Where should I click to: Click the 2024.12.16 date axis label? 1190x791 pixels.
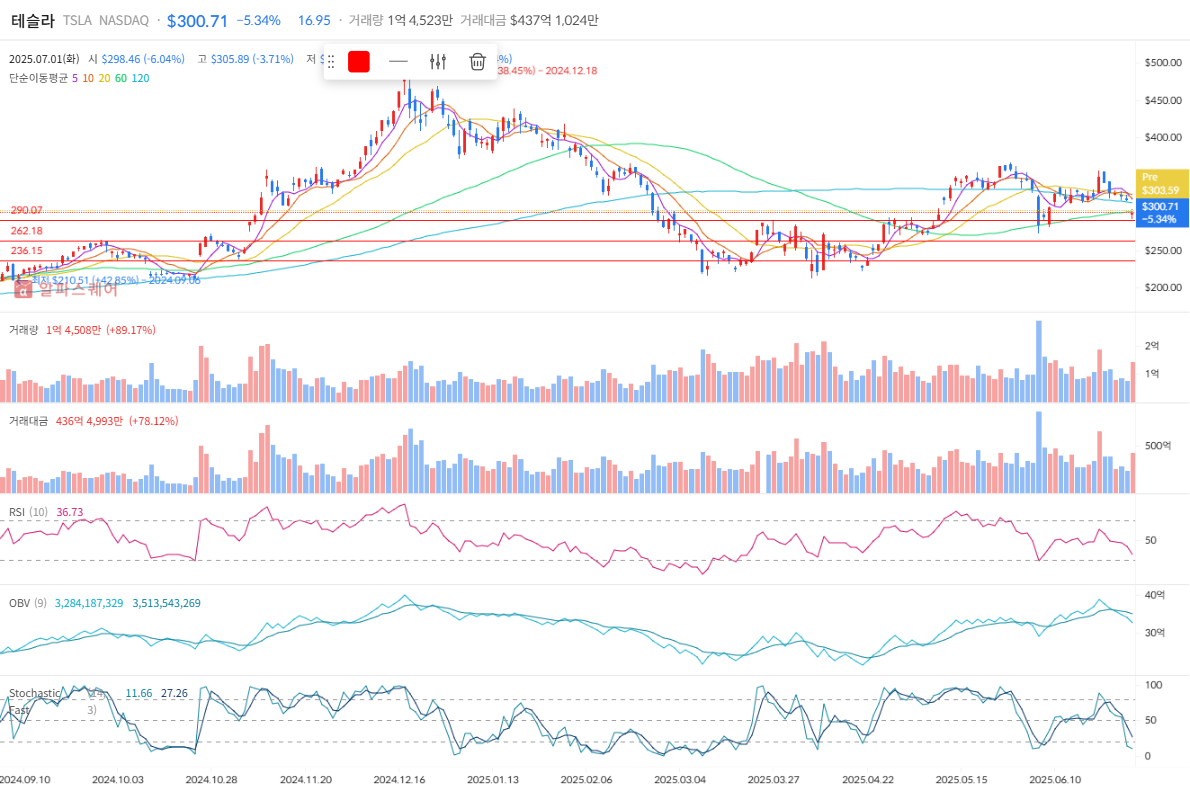coord(399,780)
